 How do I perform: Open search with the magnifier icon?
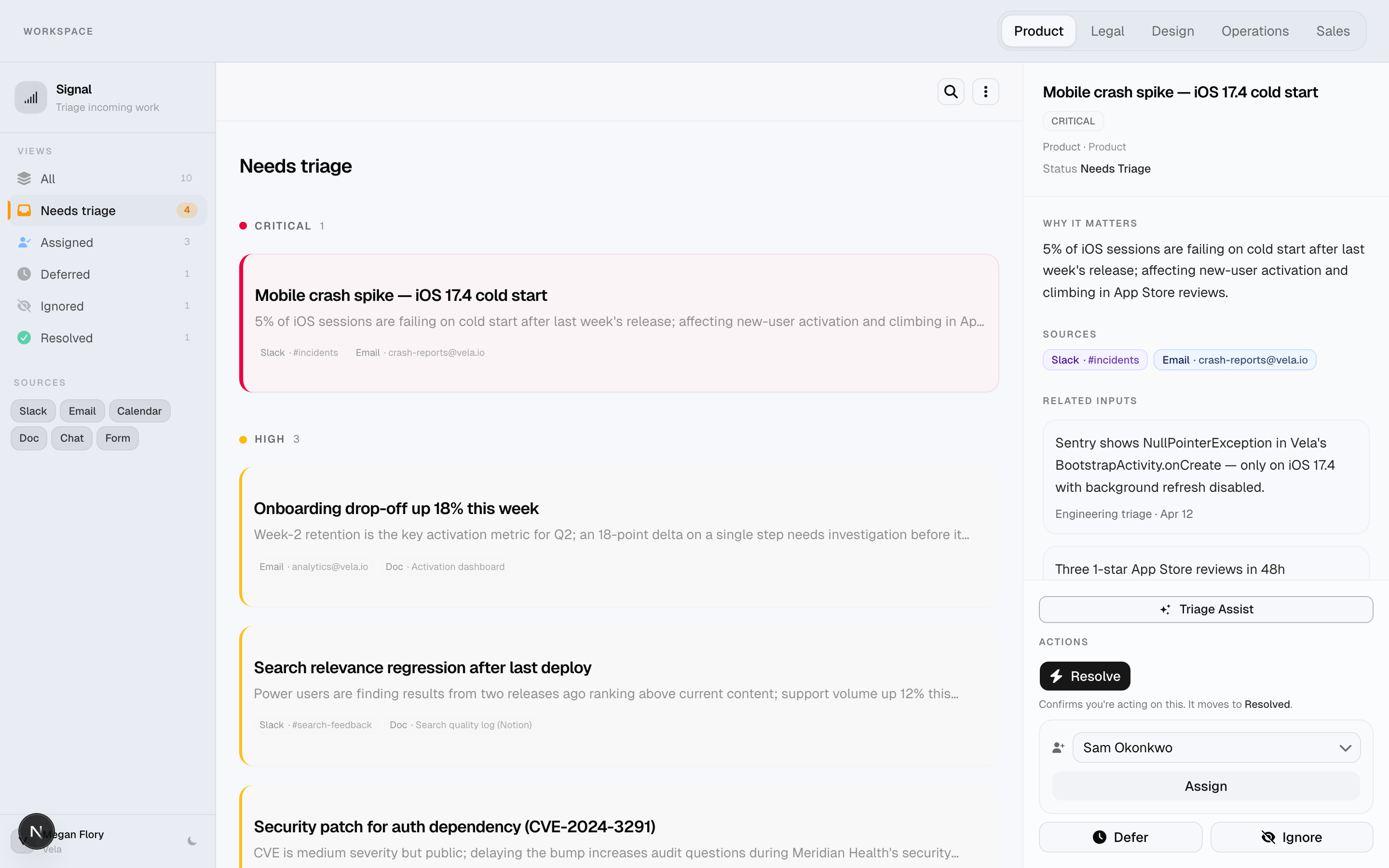coord(951,92)
